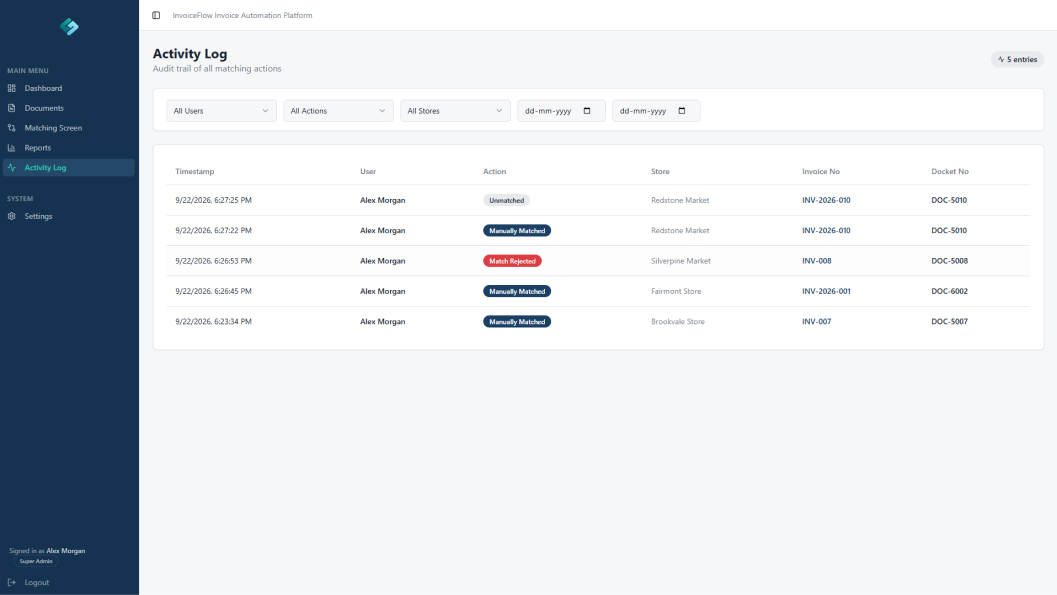
Task: Click the Documents file icon
Action: coord(11,108)
